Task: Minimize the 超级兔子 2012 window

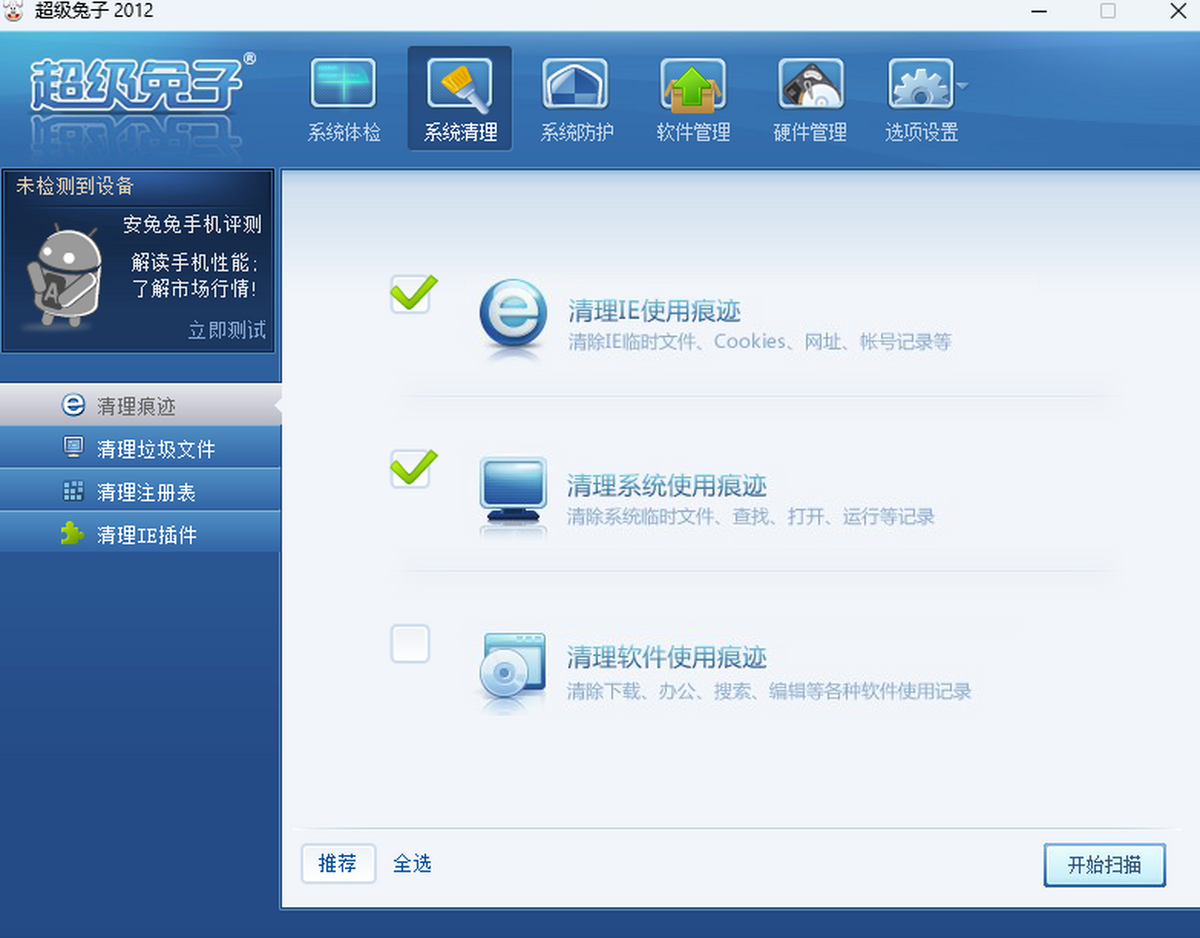Action: 1037,12
